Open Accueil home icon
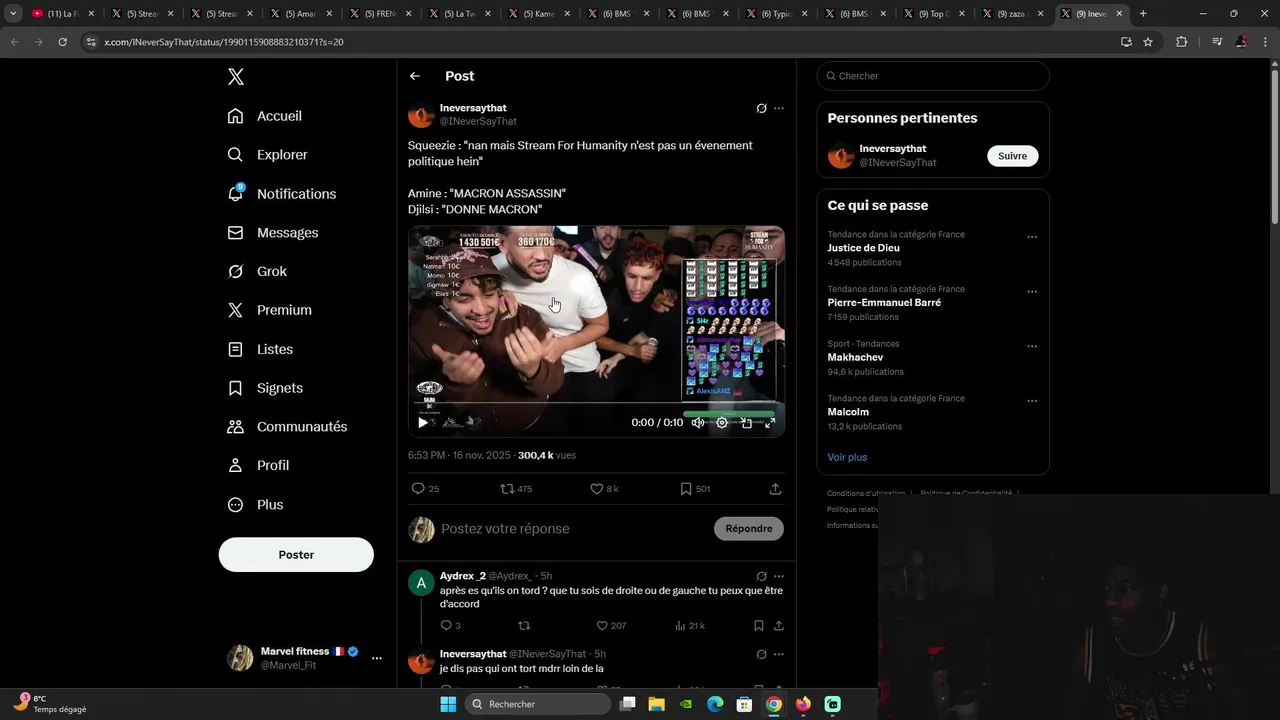Viewport: 1280px width, 720px height. point(235,116)
